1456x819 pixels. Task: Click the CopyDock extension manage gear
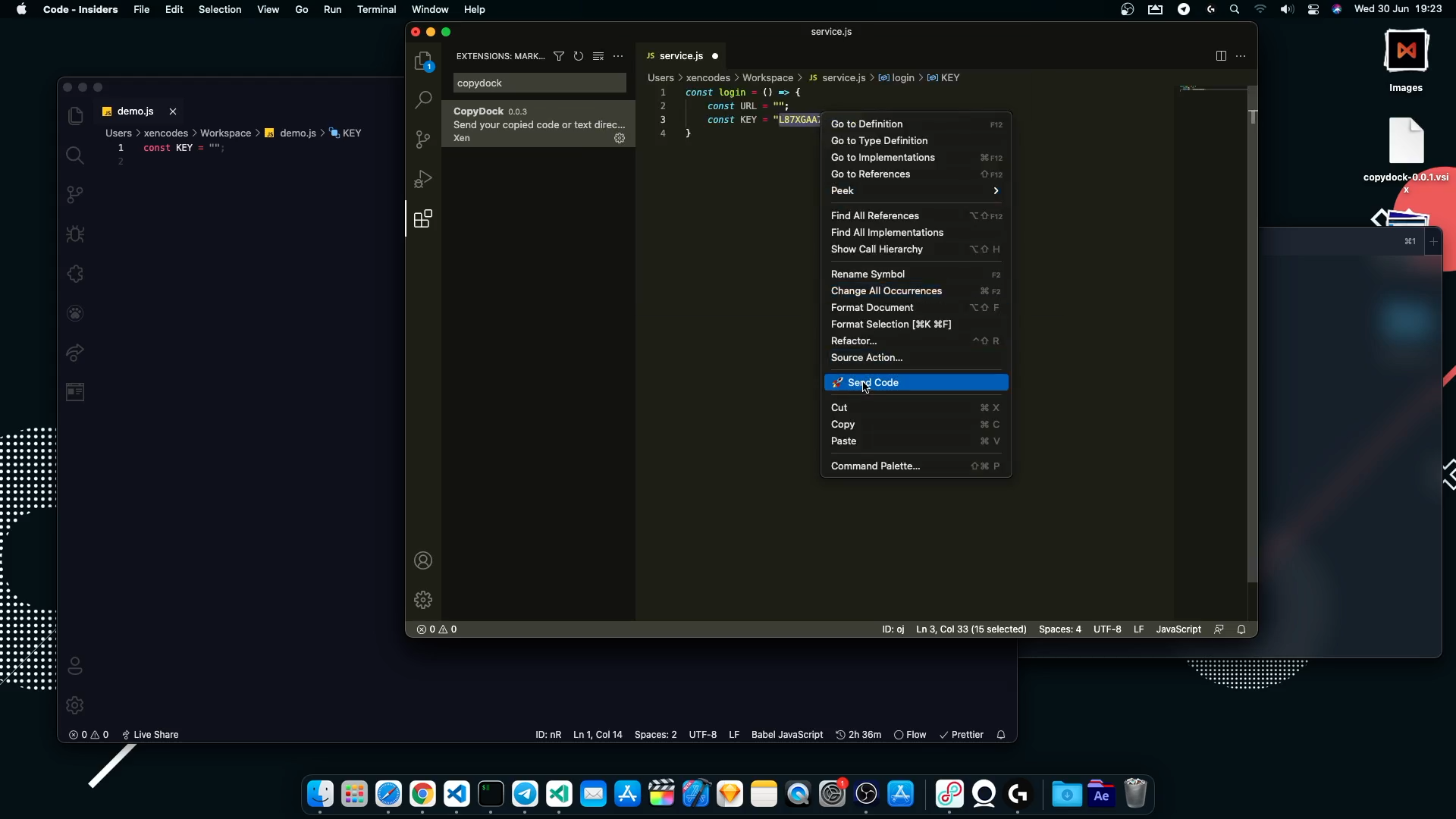click(x=620, y=138)
